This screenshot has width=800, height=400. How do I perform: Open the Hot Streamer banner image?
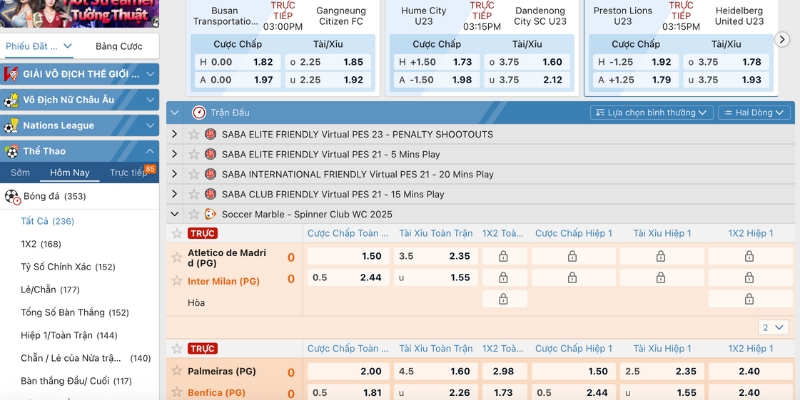point(80,13)
